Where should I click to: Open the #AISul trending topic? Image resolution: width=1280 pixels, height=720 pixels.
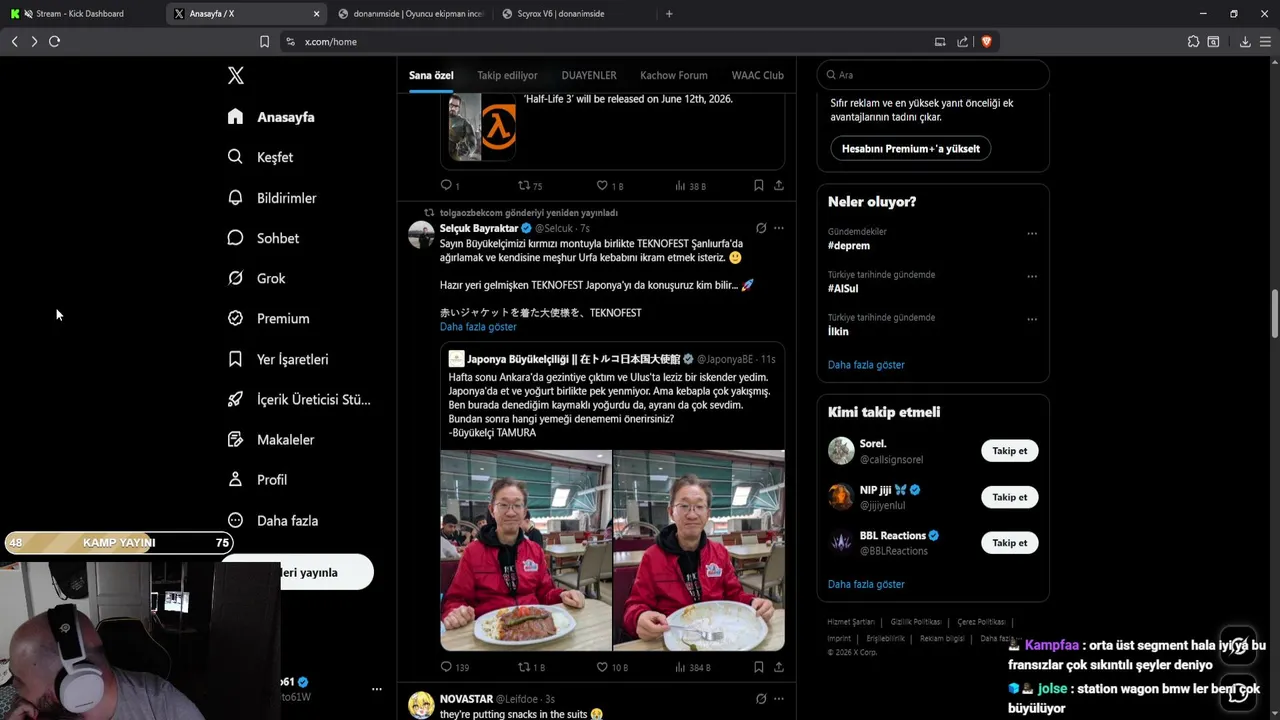pyautogui.click(x=843, y=288)
